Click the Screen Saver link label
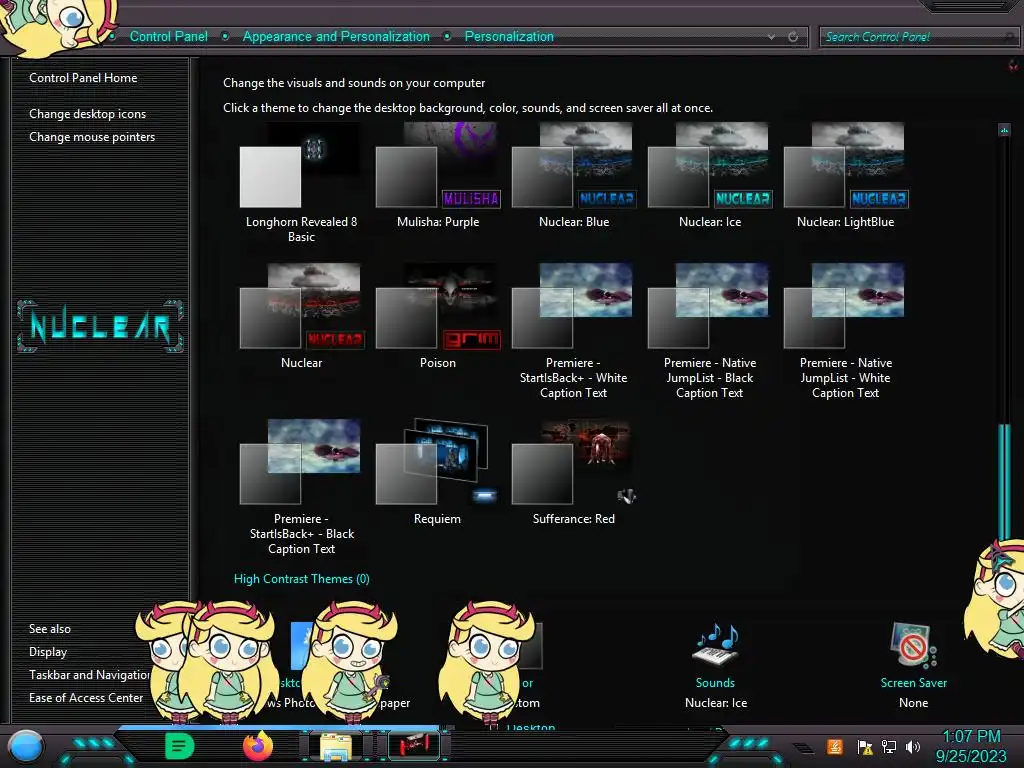 coord(913,682)
